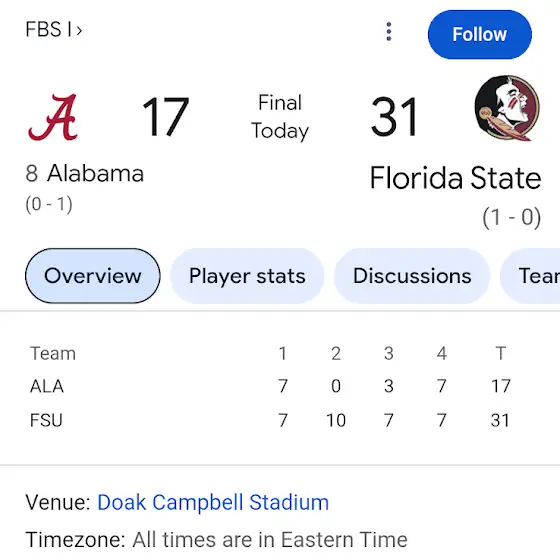Click Alabama's score of 17
560x560 pixels.
165,117
